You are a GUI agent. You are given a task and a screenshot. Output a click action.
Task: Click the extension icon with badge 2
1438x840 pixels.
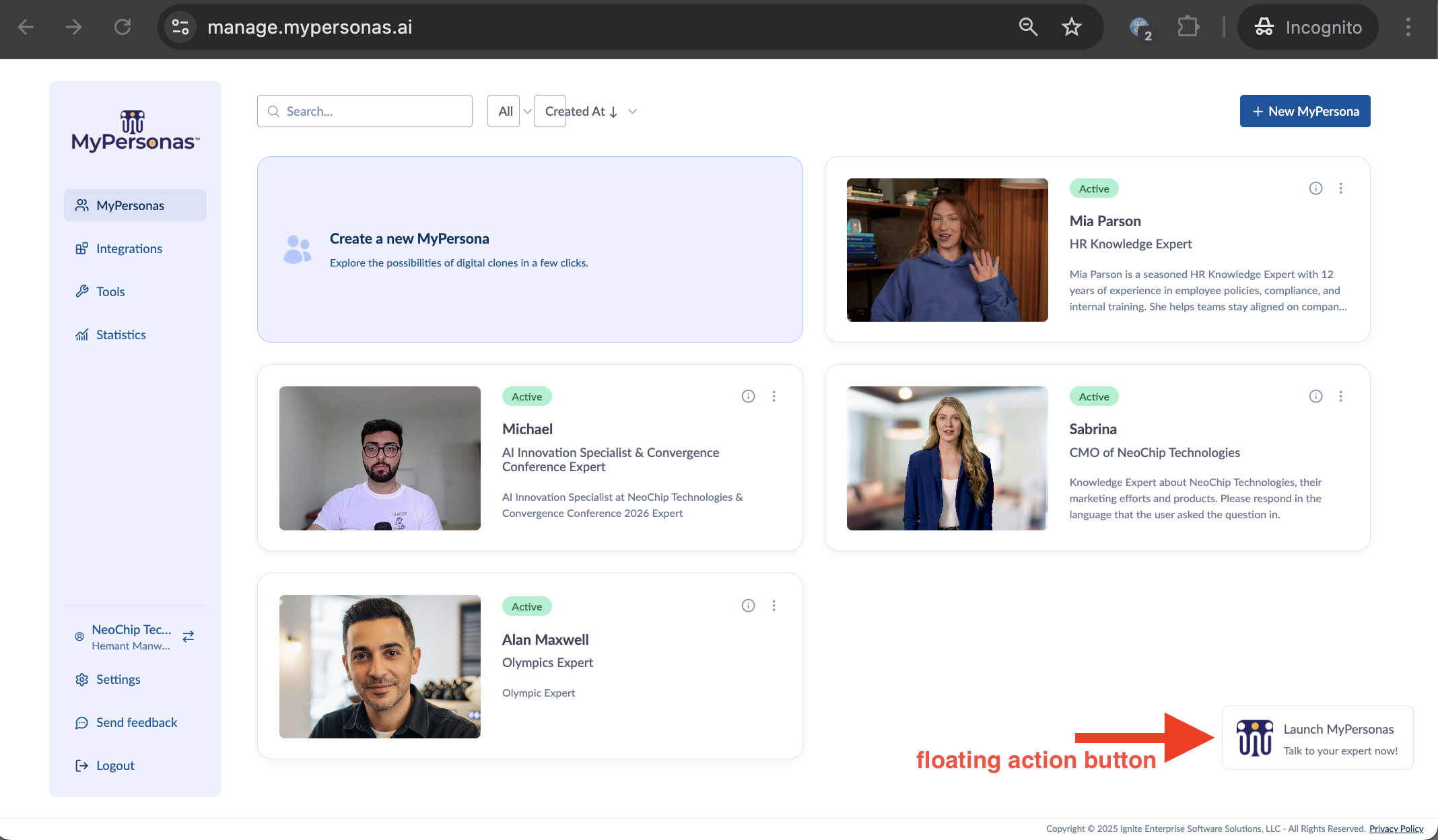[x=1140, y=28]
